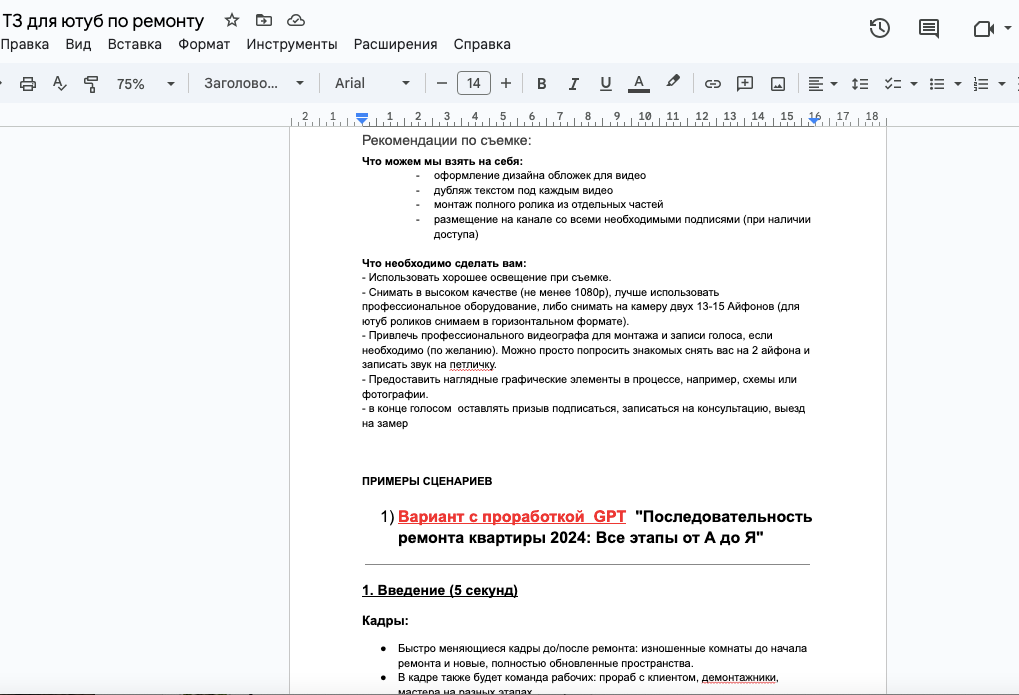Open the comments history icon

tap(929, 28)
